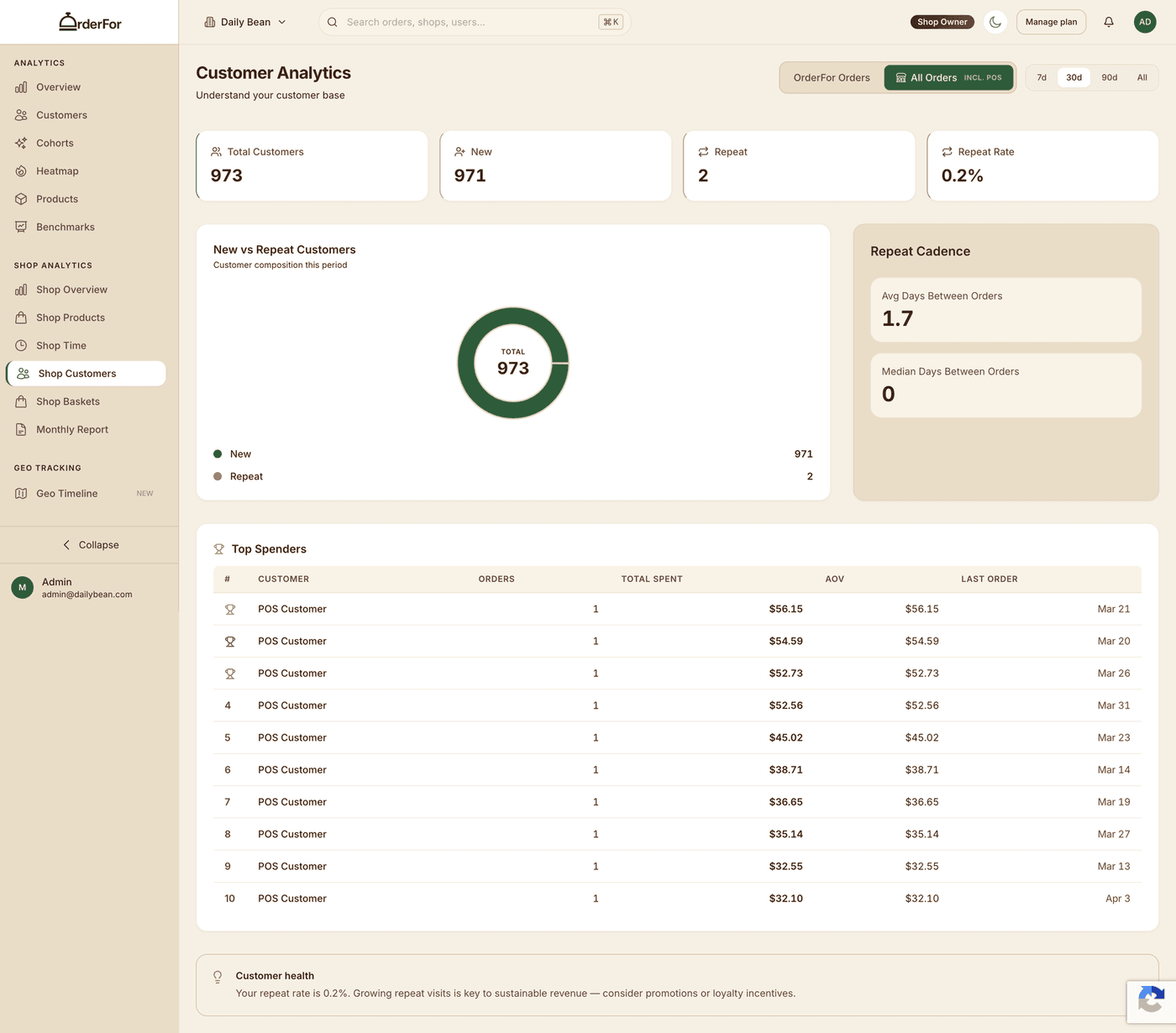This screenshot has height=1033, width=1176.
Task: Click the Shop Owner badge
Action: coord(942,22)
